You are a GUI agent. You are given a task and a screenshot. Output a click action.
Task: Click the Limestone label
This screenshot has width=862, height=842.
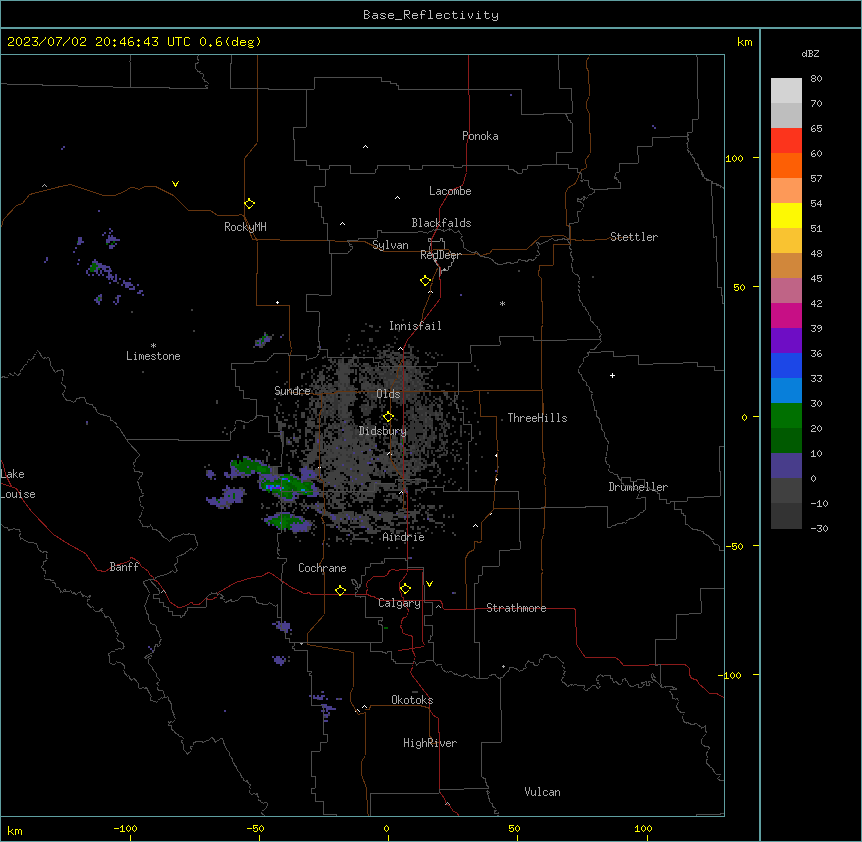tap(153, 356)
